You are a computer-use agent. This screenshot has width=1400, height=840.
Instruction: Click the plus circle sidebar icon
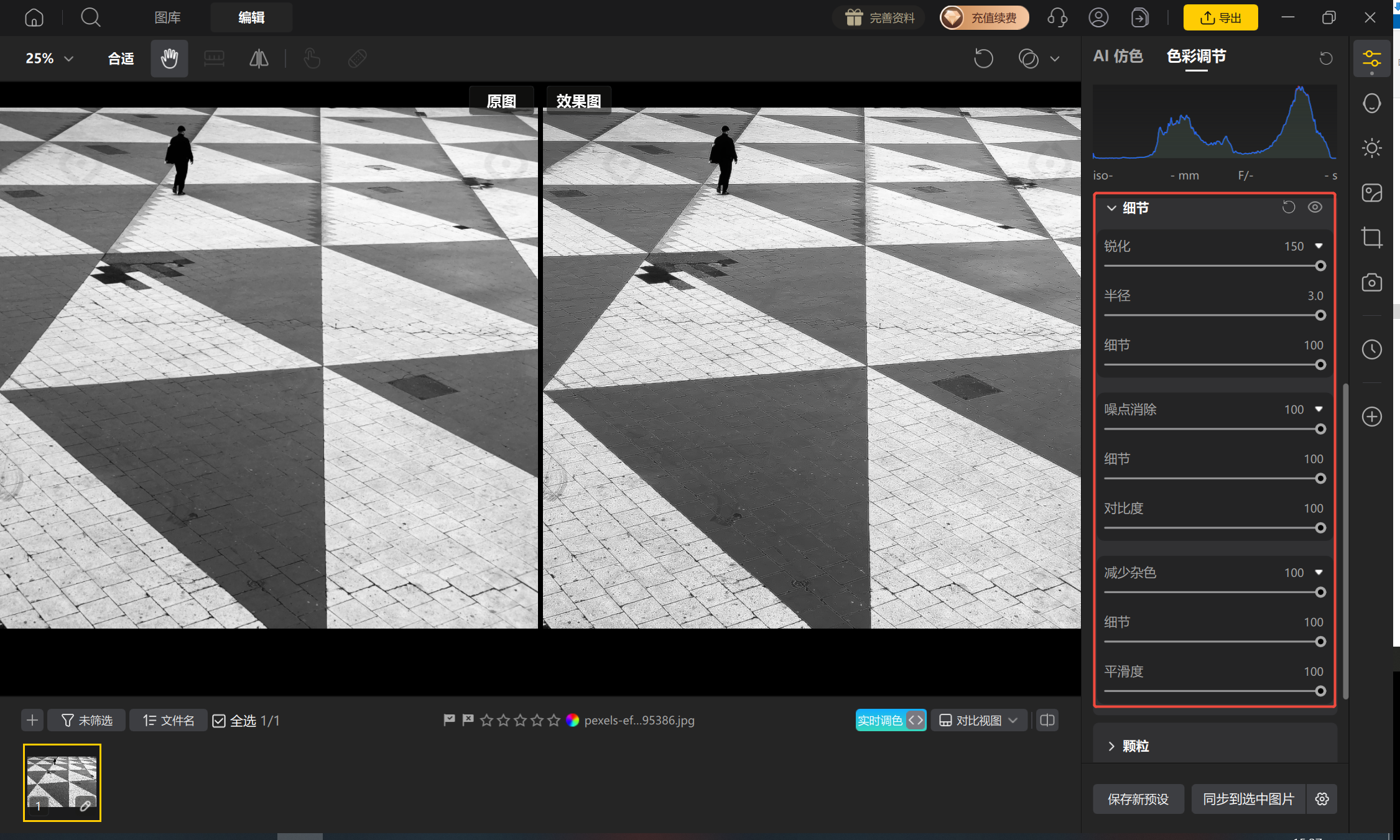point(1371,417)
